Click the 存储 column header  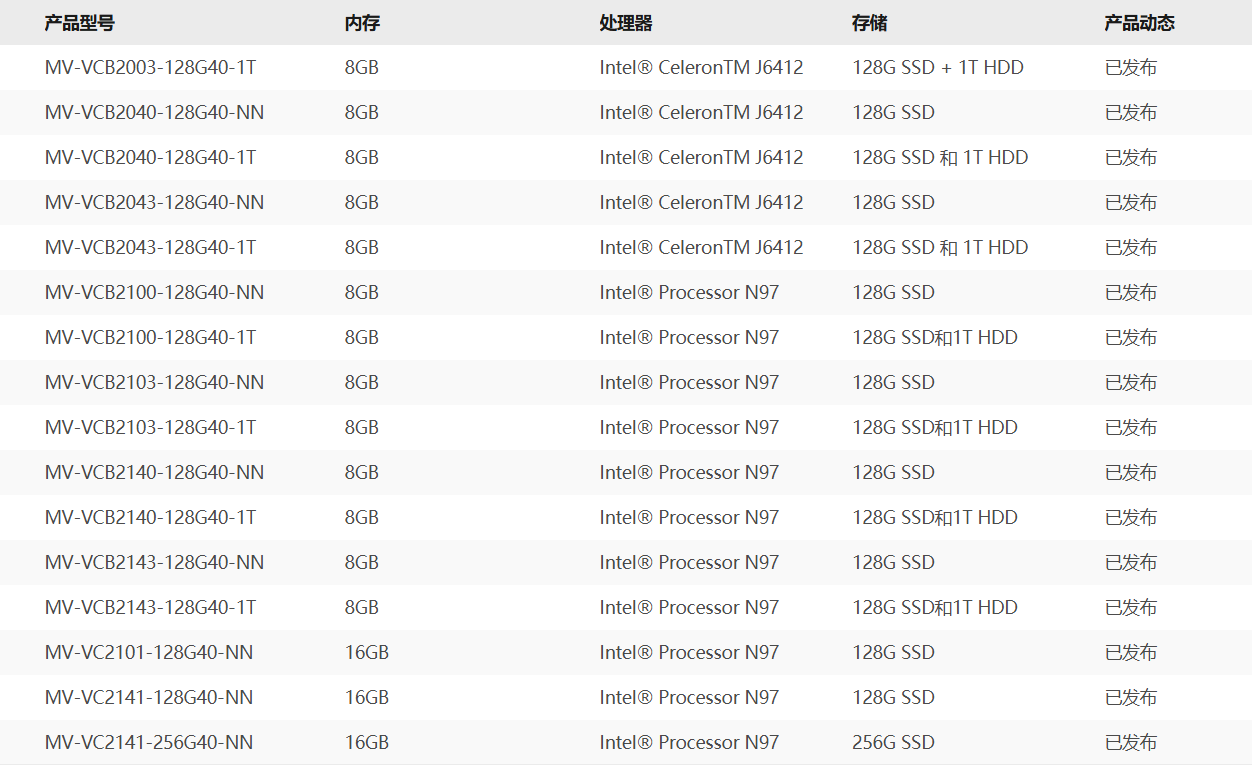[x=870, y=23]
